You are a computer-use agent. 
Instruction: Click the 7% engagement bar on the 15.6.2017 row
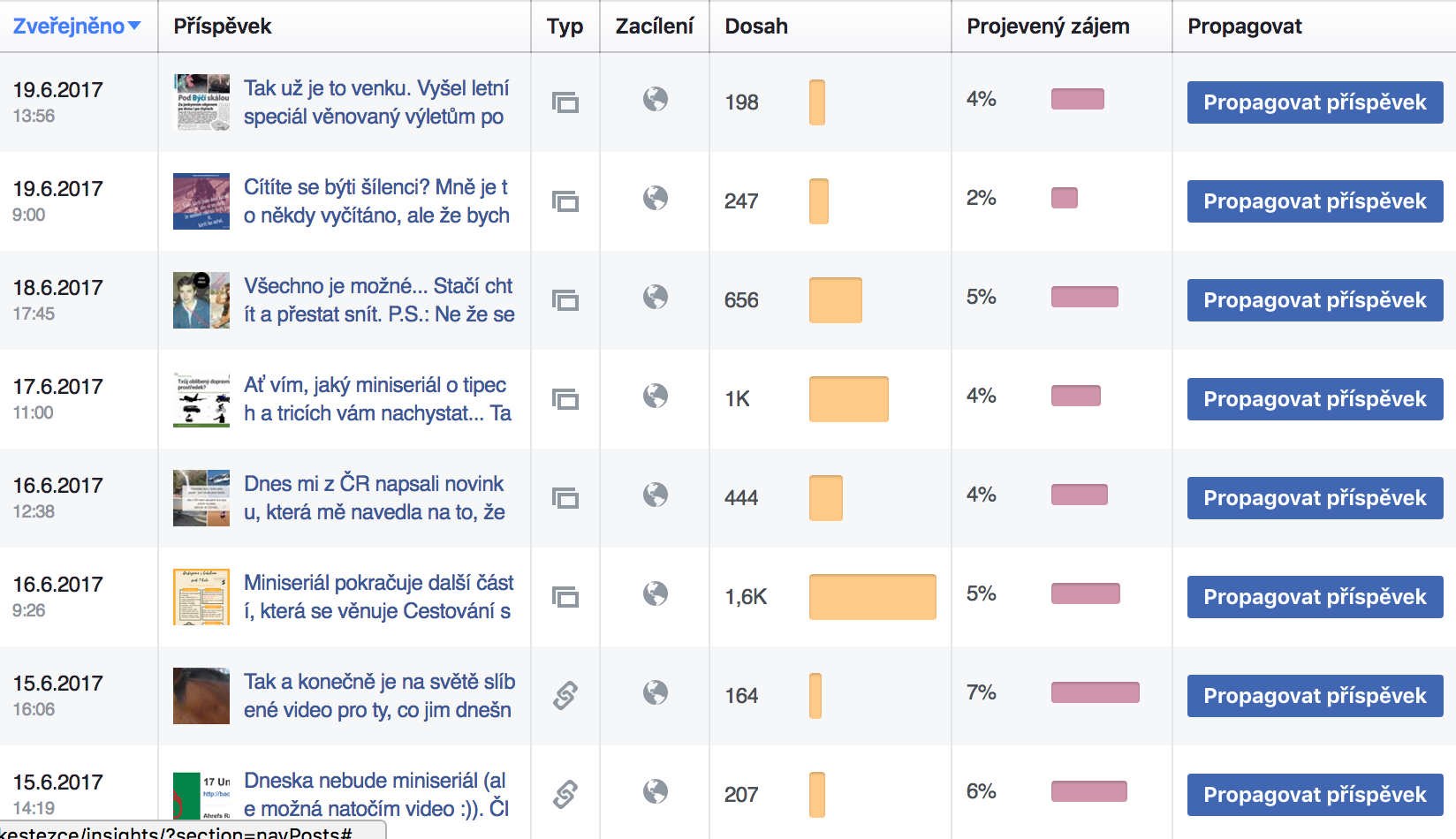[1096, 695]
